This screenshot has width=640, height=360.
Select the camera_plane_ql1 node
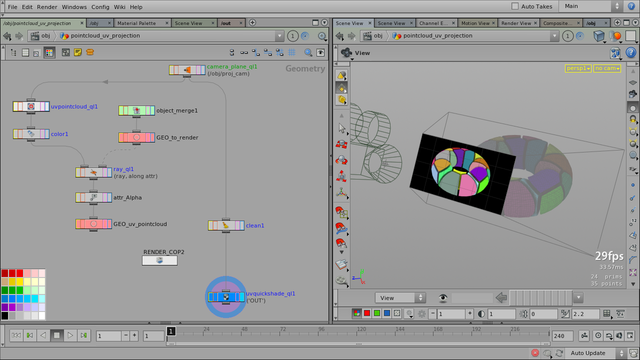pos(187,70)
